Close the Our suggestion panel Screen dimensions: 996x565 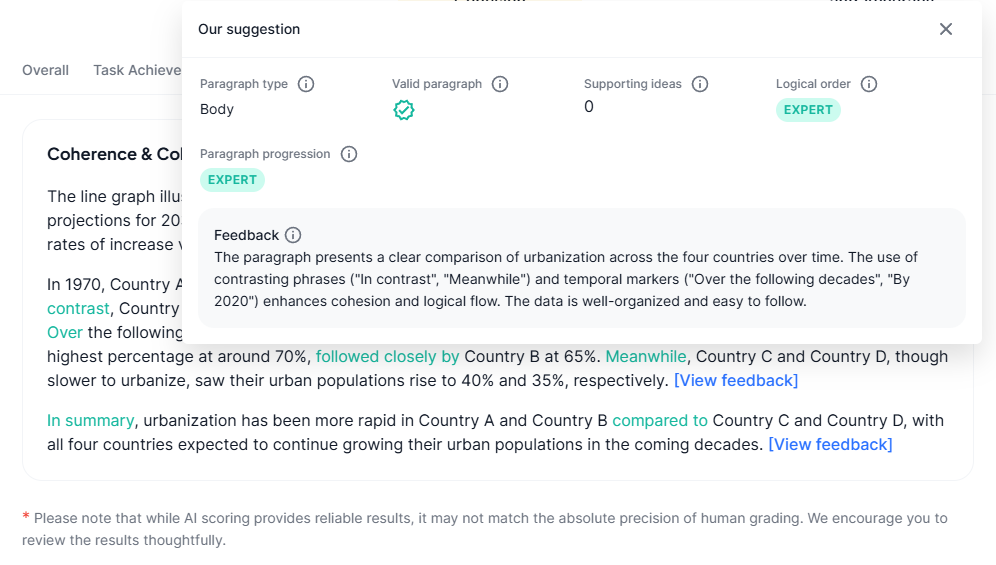pos(945,29)
